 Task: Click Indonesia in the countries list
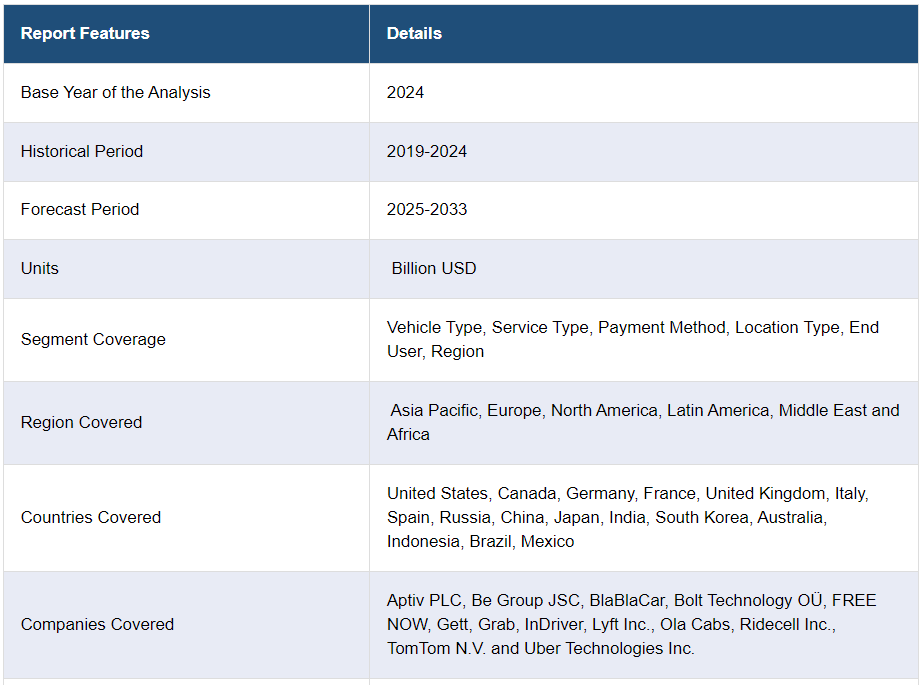coord(424,541)
